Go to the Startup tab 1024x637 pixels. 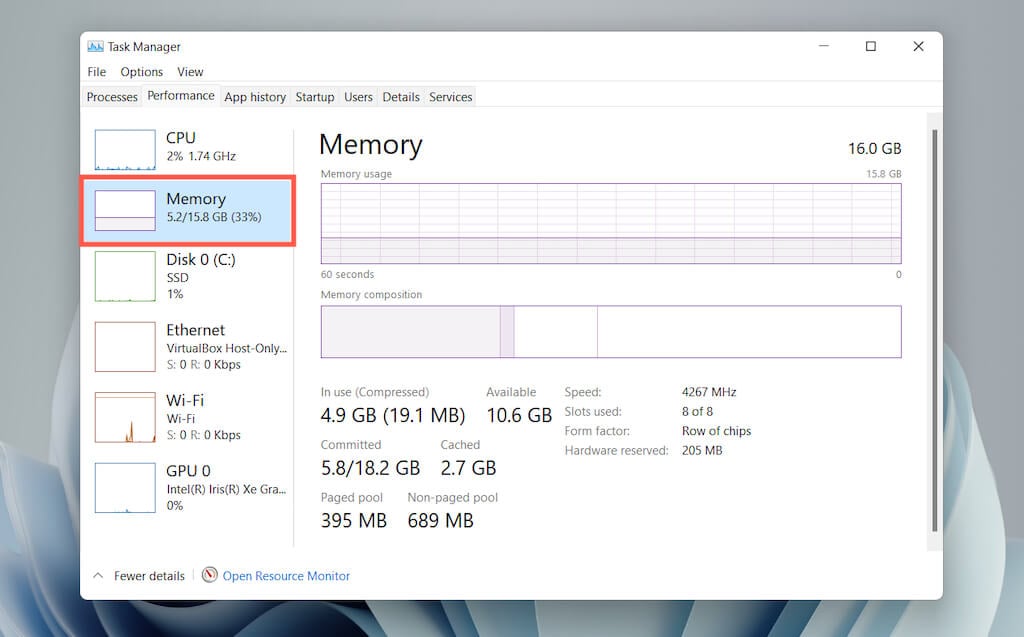[315, 97]
